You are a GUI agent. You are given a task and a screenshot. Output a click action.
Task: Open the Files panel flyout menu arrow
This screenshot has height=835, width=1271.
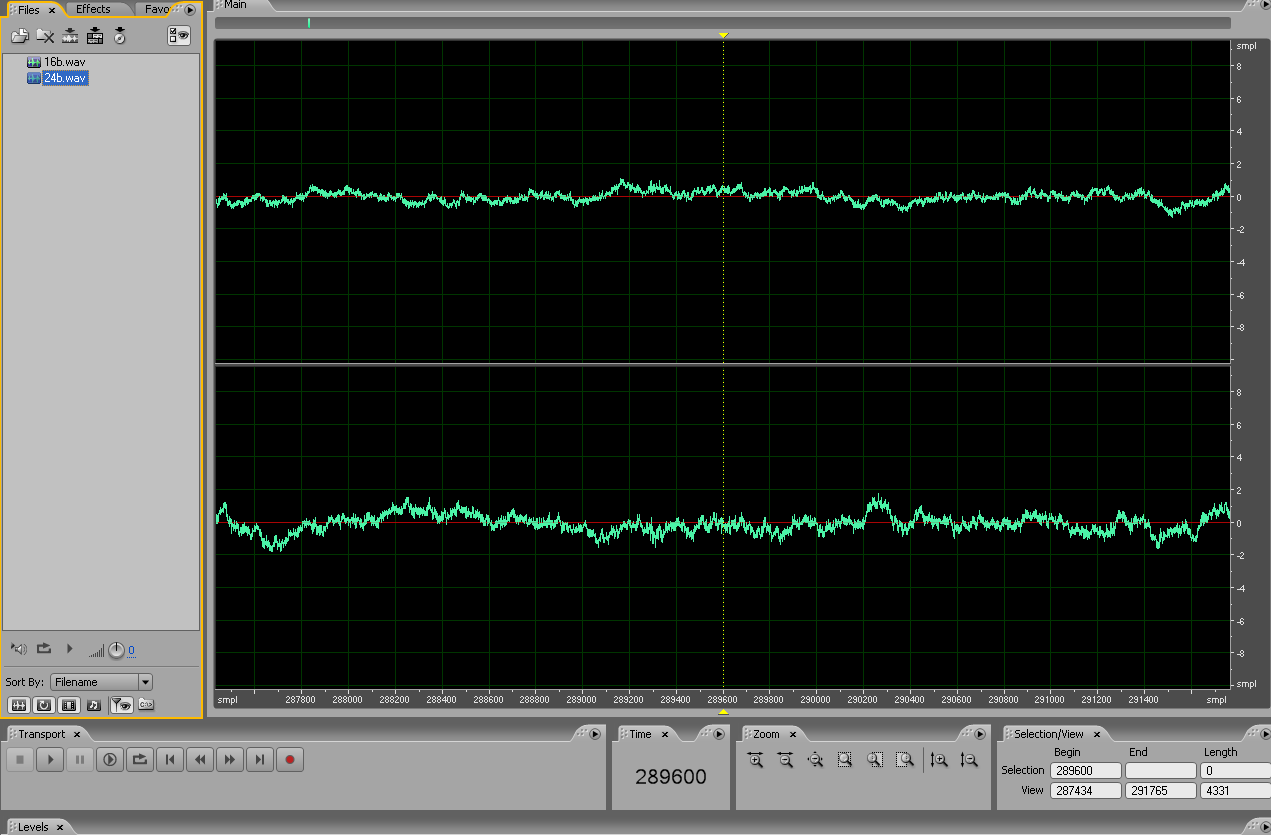190,10
